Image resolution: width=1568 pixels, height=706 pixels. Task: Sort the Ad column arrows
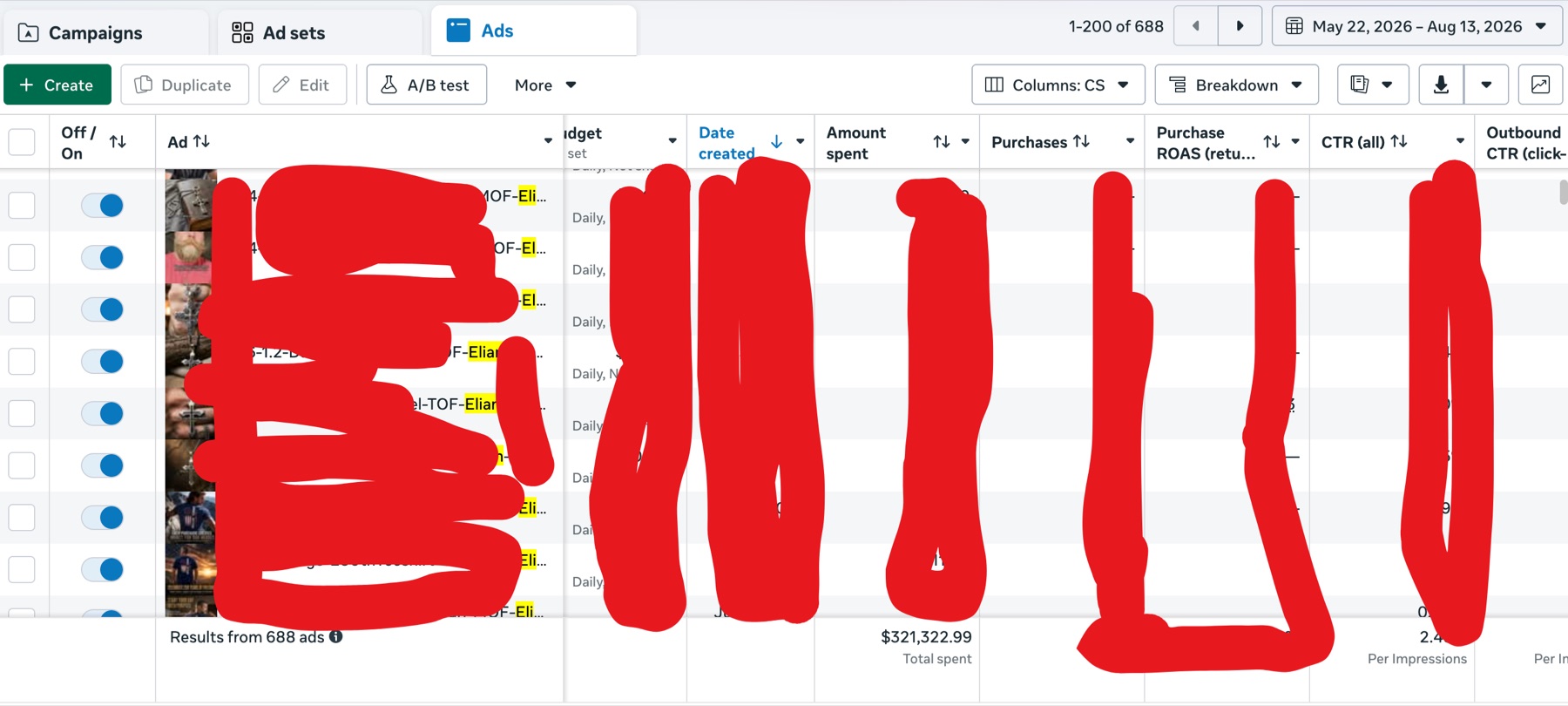coord(201,141)
